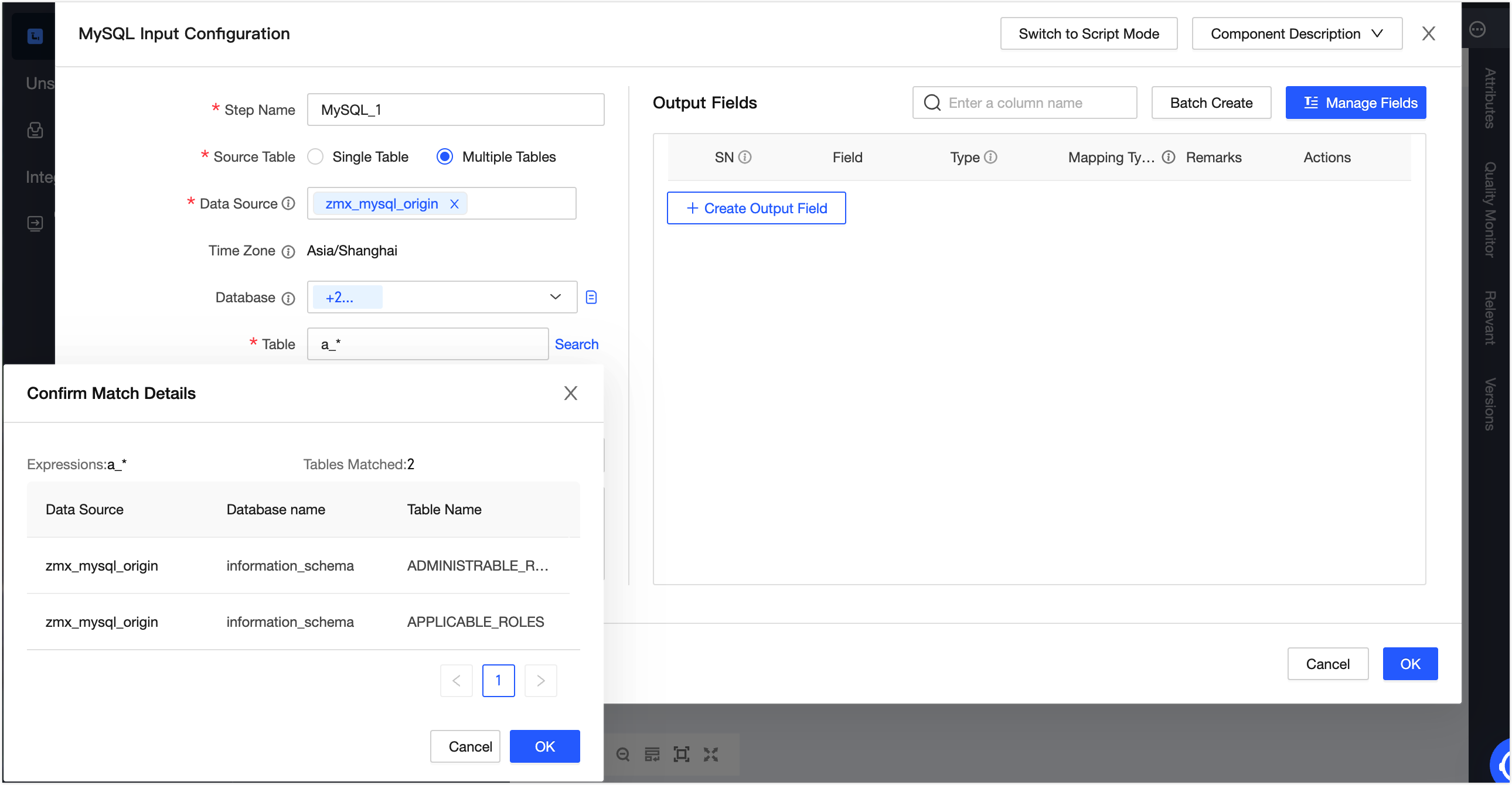Click the Database name column header
The height and width of the screenshot is (785, 1512).
click(x=275, y=509)
